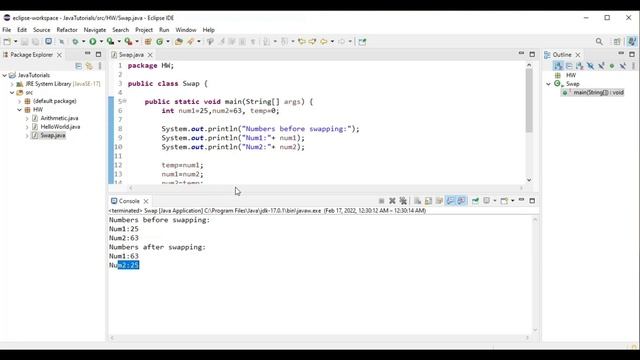Toggle Hide Local Types in Outline

coord(622,66)
